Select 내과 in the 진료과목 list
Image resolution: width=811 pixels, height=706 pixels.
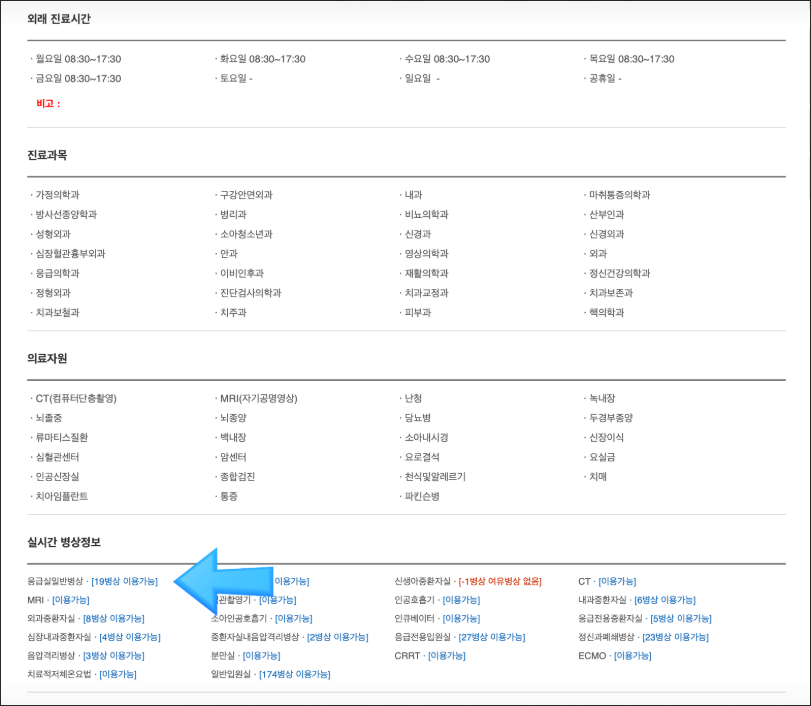click(413, 195)
